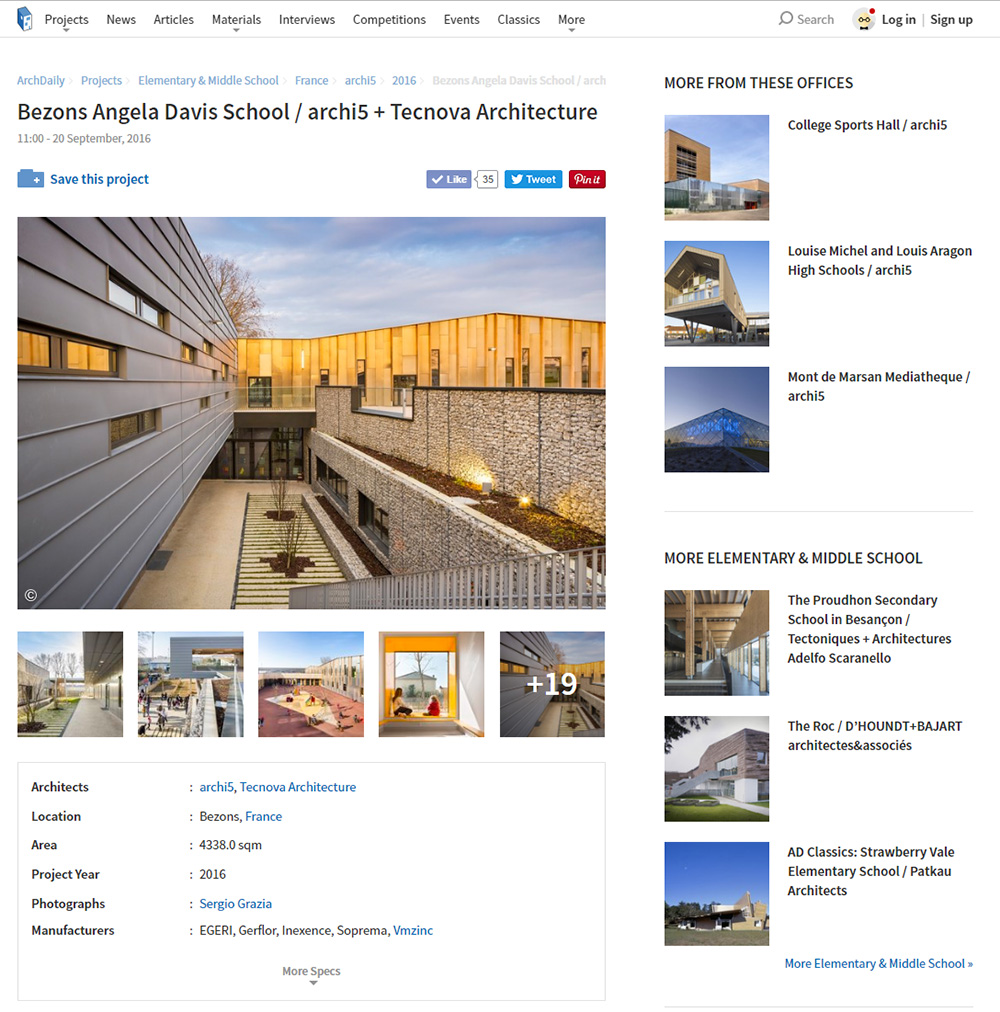Screen dimensions: 1000x1012
Task: Click the ArchDaily logo icon
Action: pyautogui.click(x=25, y=19)
